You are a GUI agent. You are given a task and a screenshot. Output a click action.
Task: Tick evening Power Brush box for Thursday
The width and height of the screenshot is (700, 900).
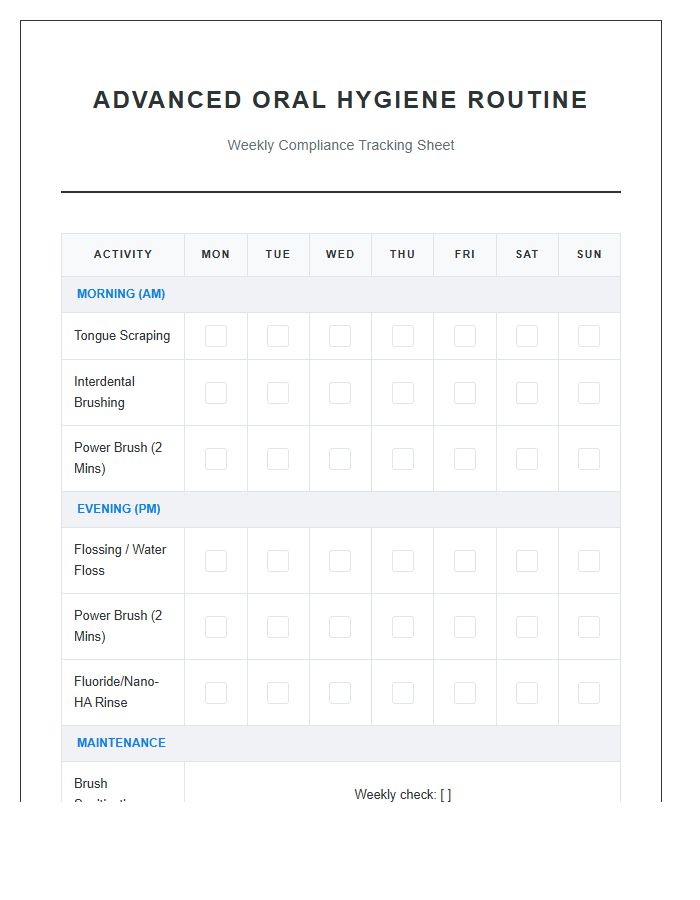tap(403, 627)
